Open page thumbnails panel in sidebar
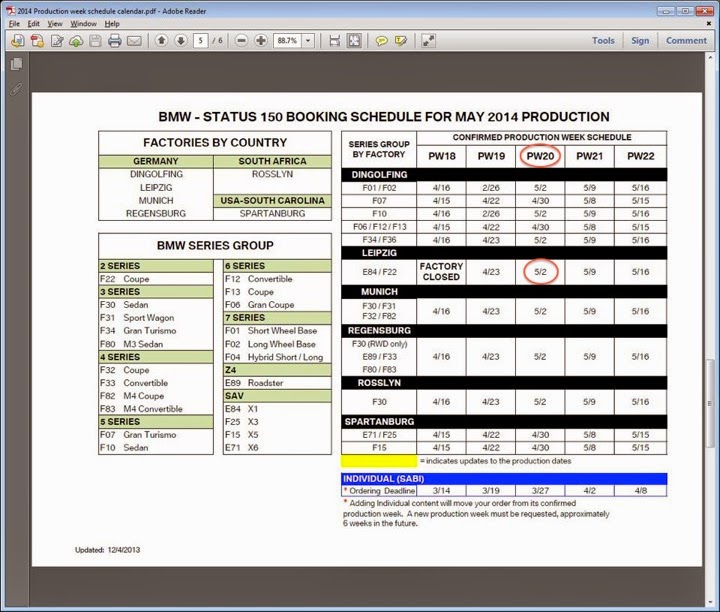The image size is (720, 612). 17,64
